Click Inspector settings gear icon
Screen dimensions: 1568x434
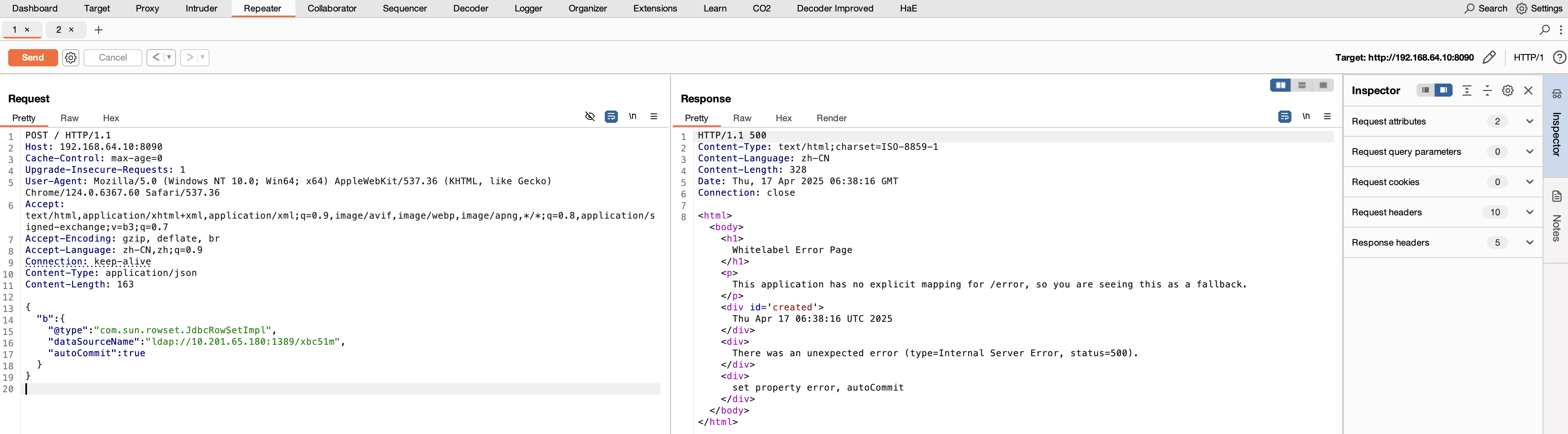pos(1507,91)
